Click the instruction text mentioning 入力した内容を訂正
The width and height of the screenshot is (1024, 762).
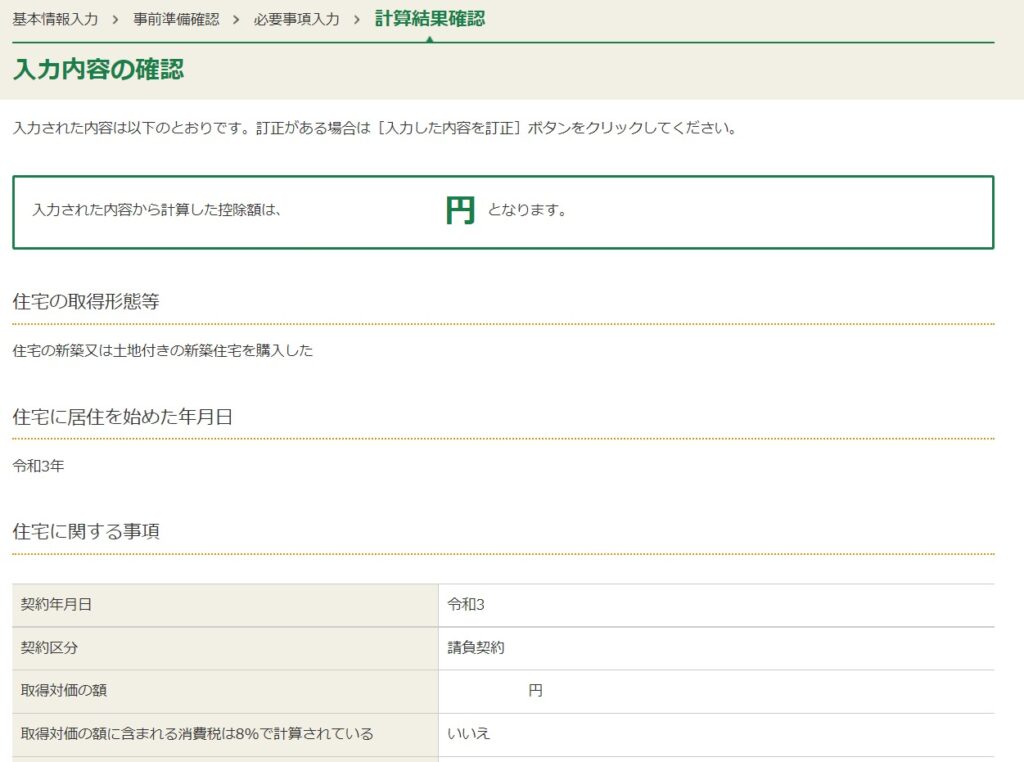[x=375, y=128]
